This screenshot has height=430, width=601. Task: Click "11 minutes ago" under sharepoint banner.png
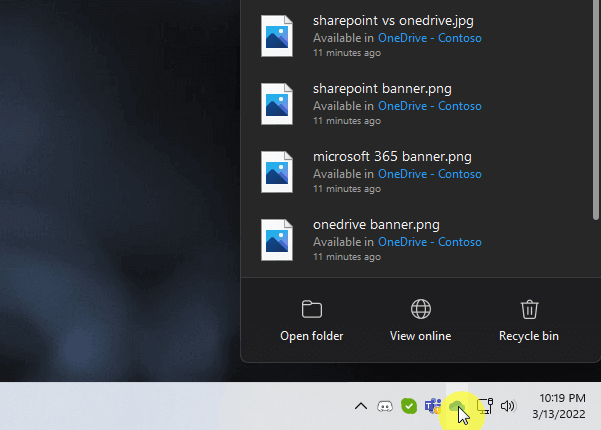point(347,121)
